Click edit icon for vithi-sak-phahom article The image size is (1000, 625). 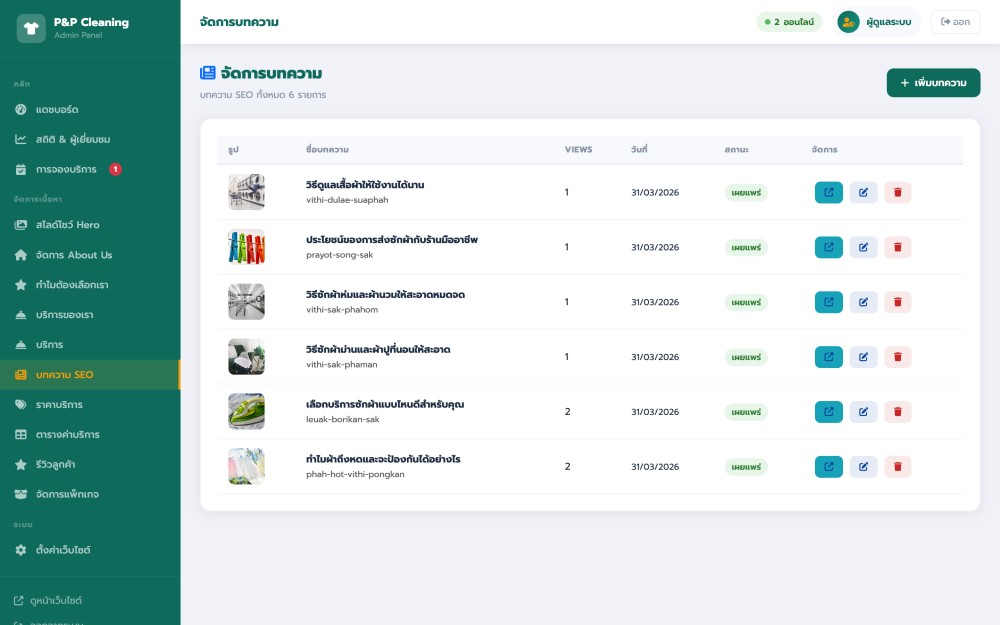tap(863, 302)
